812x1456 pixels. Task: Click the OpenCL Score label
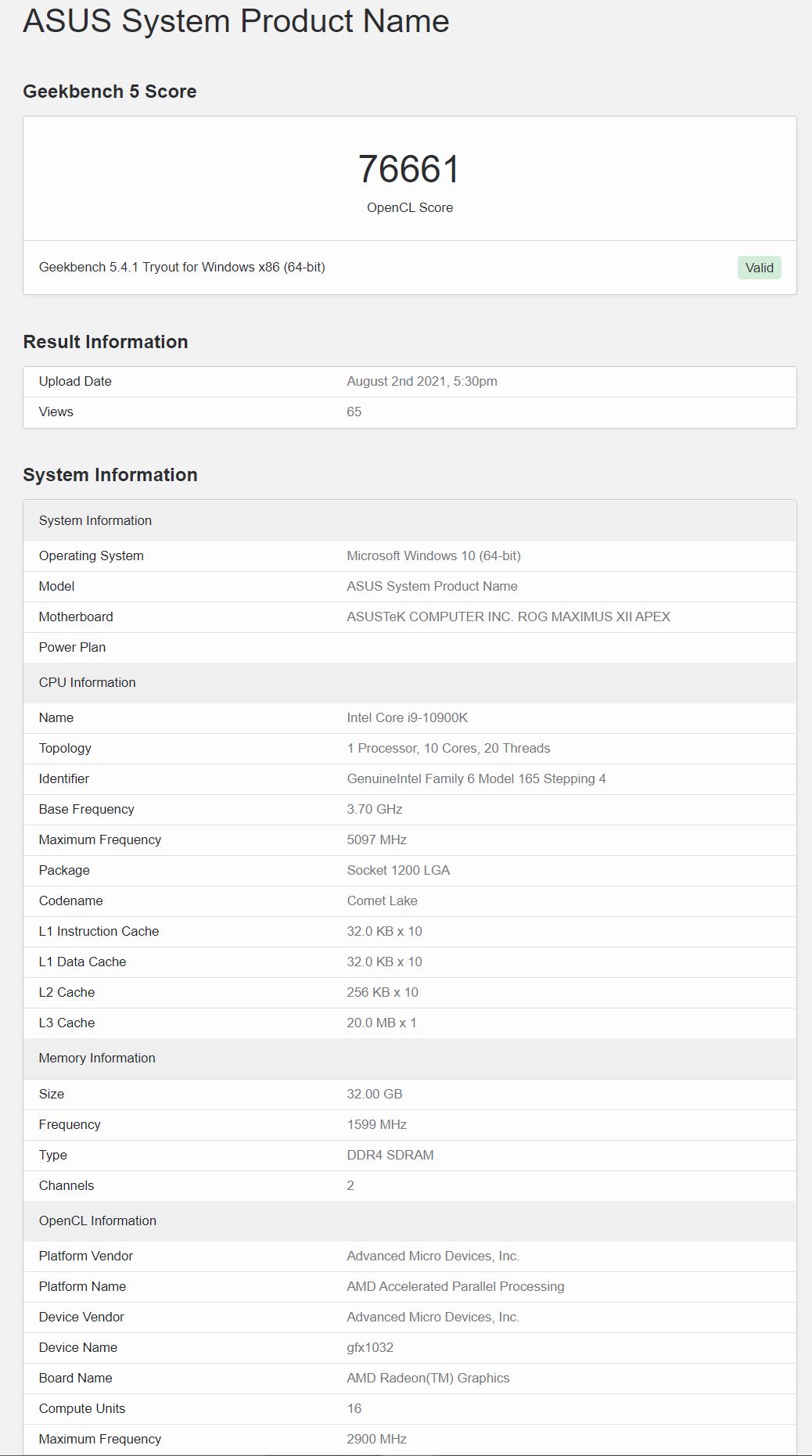[410, 207]
